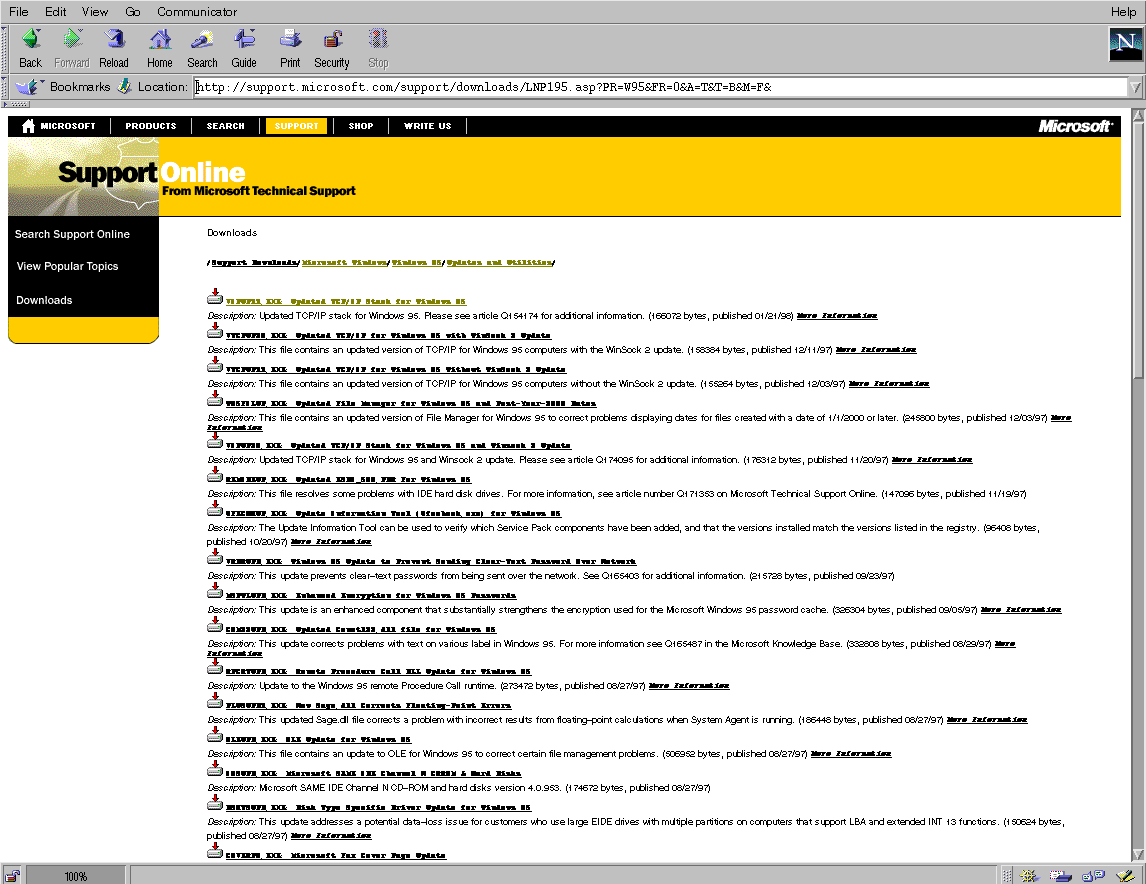Screen dimensions: 1146x884
Task: Click the status bar security padlock
Action: (13, 875)
